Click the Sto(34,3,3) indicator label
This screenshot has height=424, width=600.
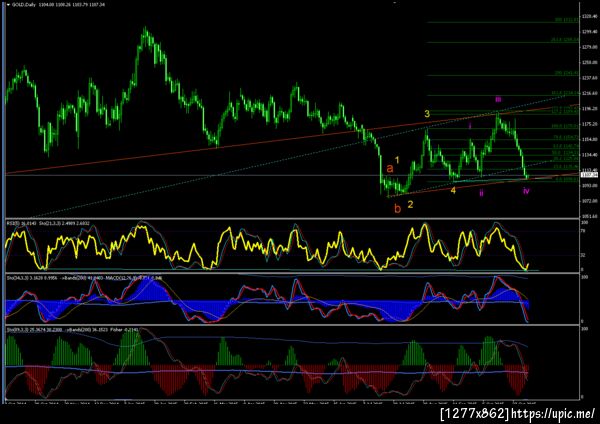pyautogui.click(x=17, y=278)
